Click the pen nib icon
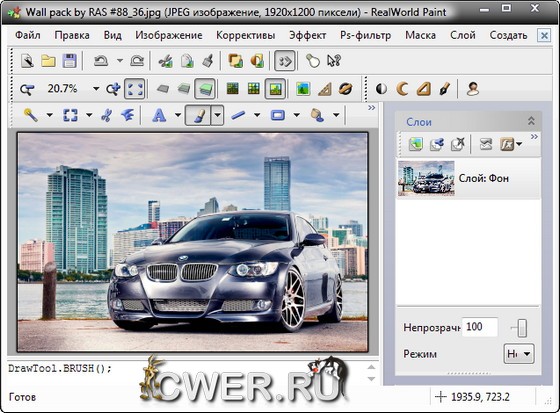This screenshot has width=560, height=413. pyautogui.click(x=444, y=89)
